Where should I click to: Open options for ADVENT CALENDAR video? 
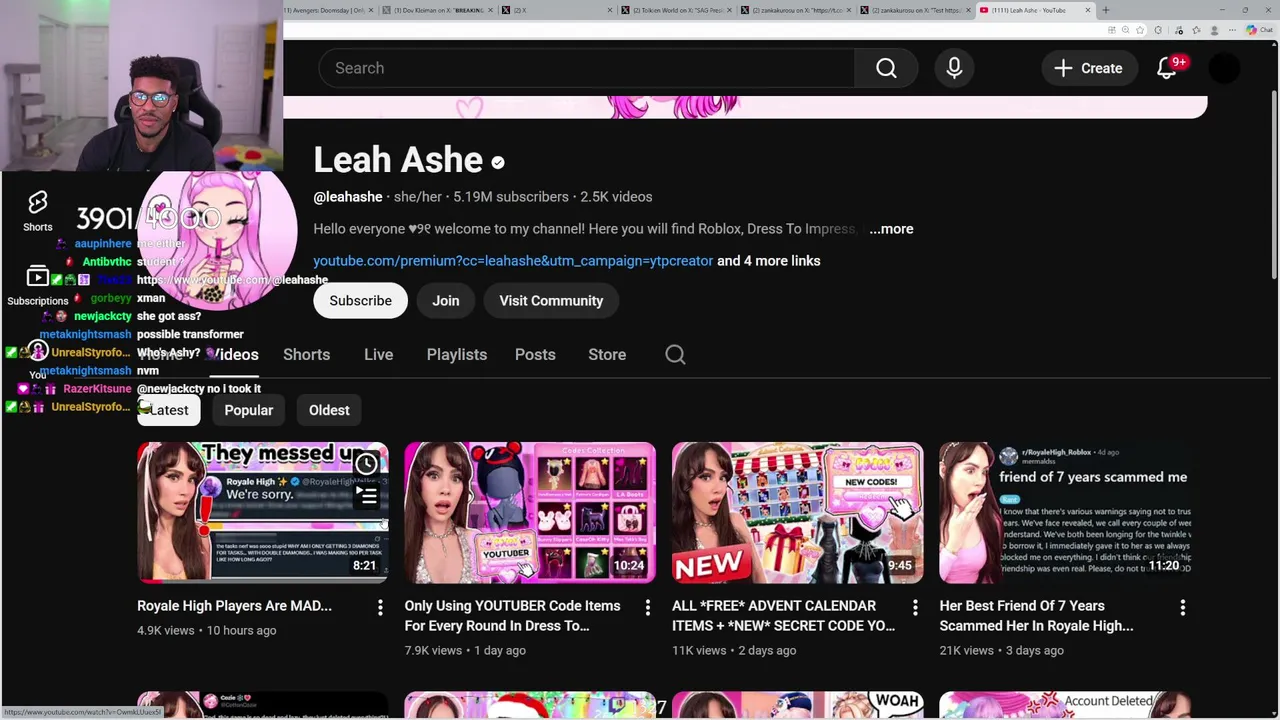pos(915,607)
